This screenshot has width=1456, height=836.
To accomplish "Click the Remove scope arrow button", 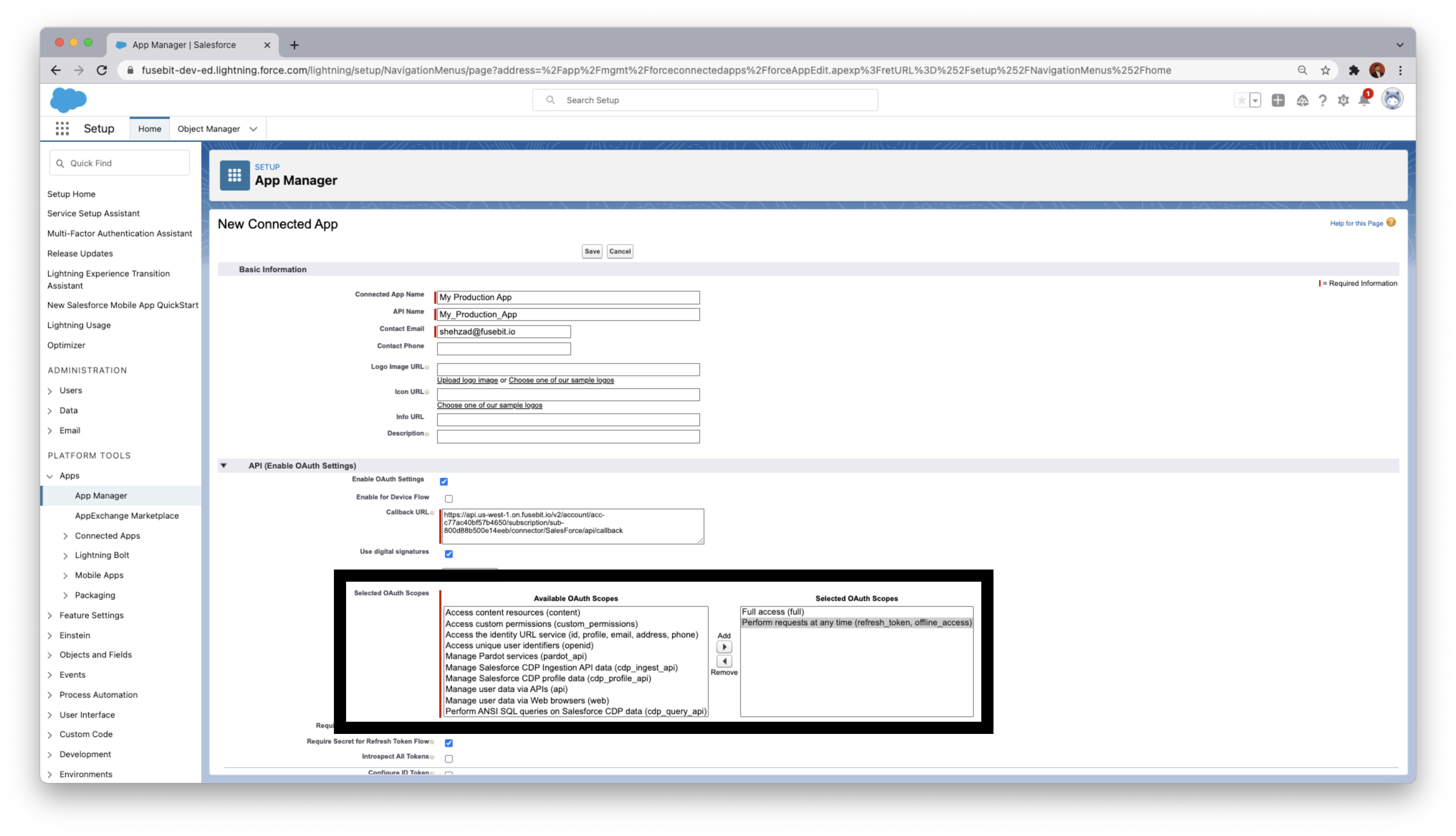I will coord(724,662).
